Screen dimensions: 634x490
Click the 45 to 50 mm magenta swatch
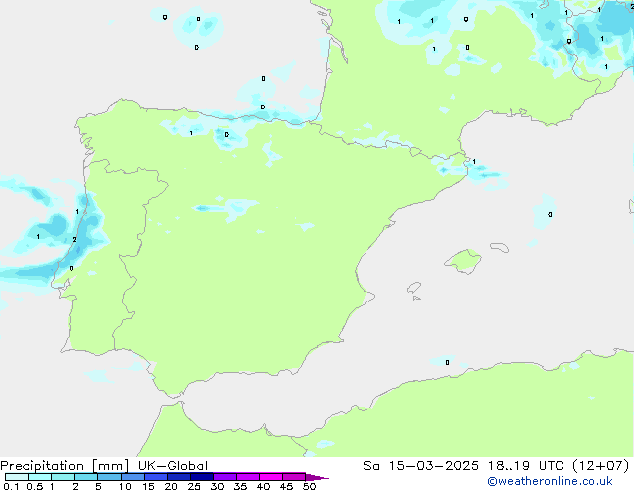click(x=294, y=477)
